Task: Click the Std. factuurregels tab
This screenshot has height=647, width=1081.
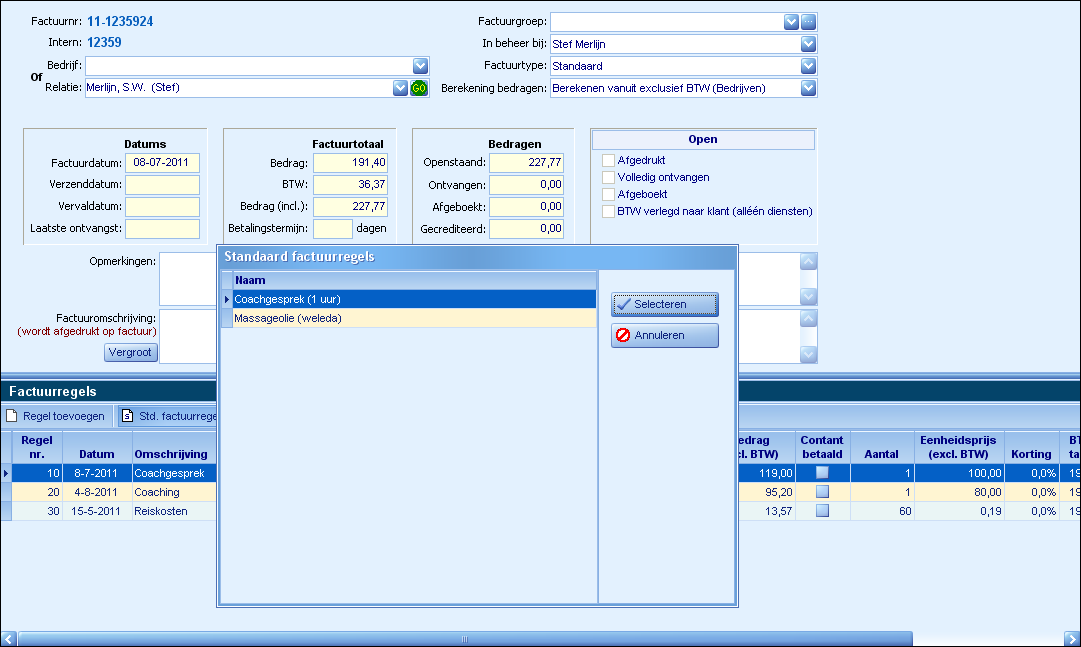Action: [168, 416]
